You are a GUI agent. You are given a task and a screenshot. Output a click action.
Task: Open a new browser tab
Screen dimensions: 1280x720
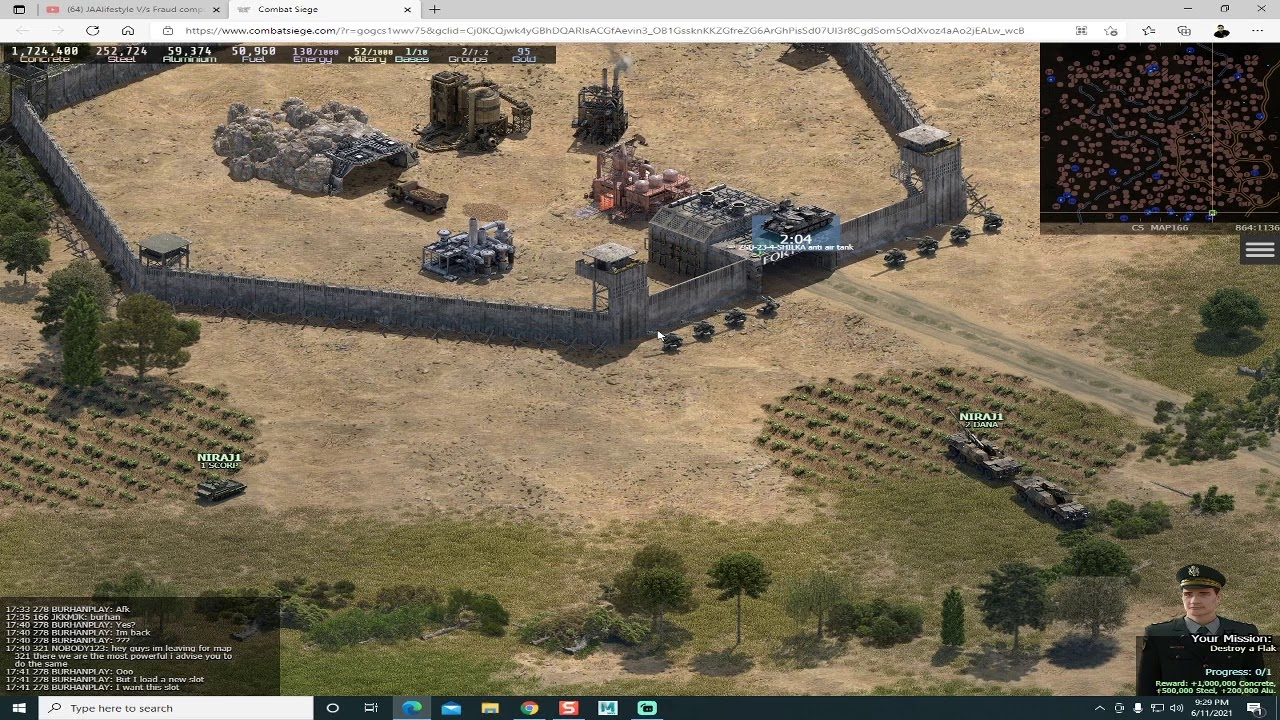434,9
